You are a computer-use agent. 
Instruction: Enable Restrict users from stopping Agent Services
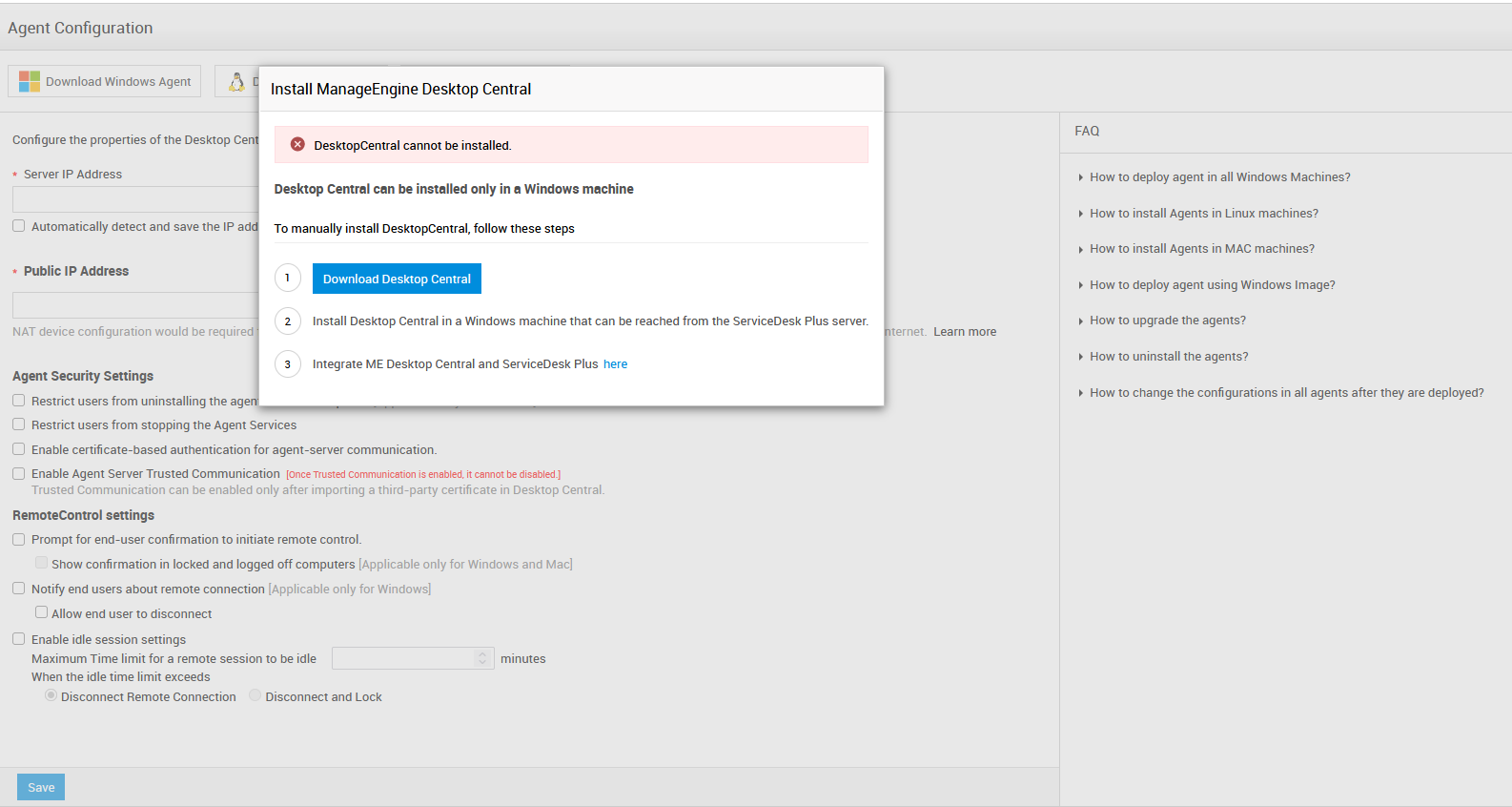[x=19, y=424]
